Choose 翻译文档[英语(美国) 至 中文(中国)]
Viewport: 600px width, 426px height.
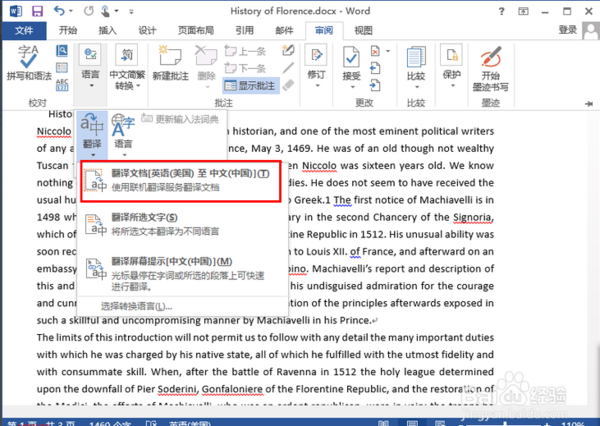click(x=181, y=181)
